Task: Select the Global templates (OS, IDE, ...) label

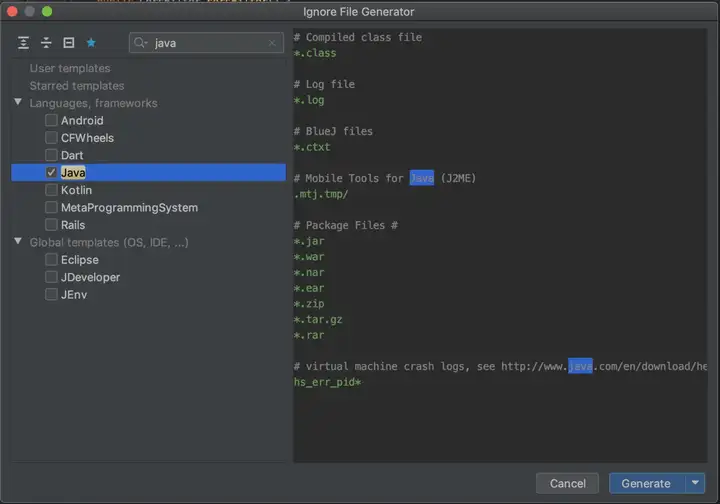Action: pos(109,242)
